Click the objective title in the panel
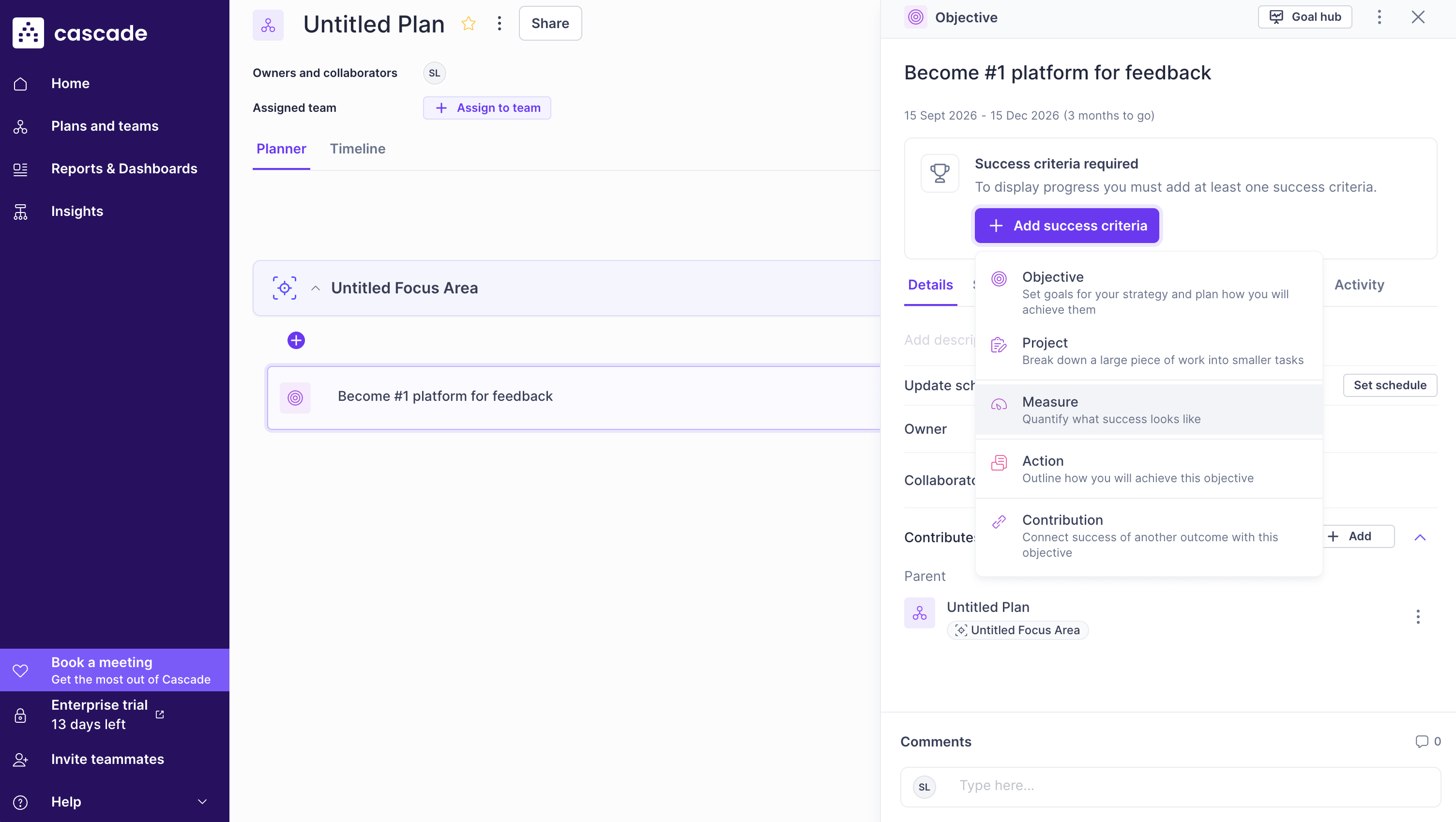1456x822 pixels. pyautogui.click(x=1057, y=73)
